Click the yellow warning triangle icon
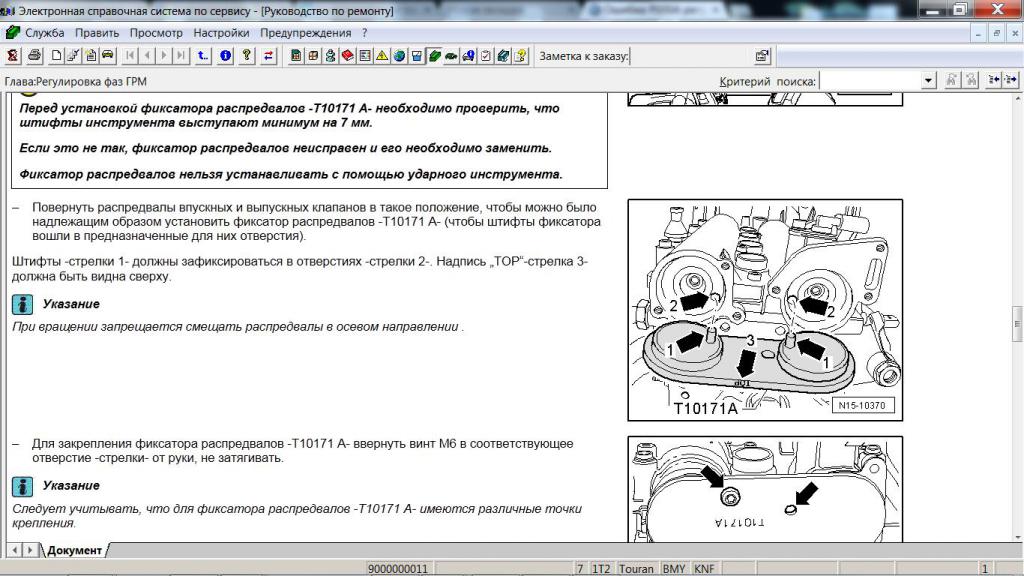Image resolution: width=1024 pixels, height=576 pixels. [382, 56]
